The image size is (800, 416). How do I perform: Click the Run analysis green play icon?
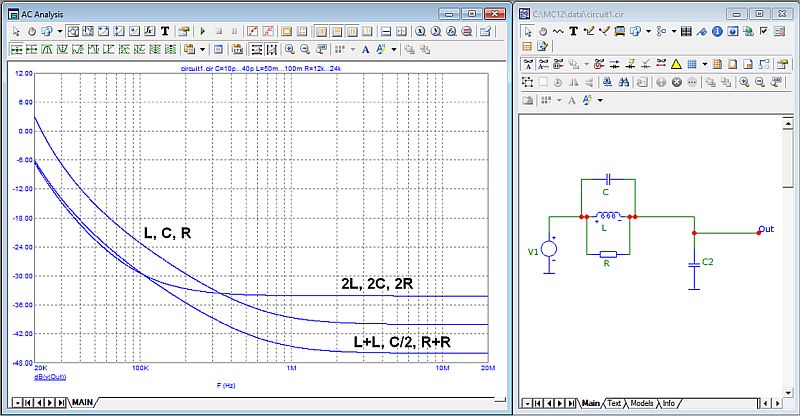(x=202, y=31)
